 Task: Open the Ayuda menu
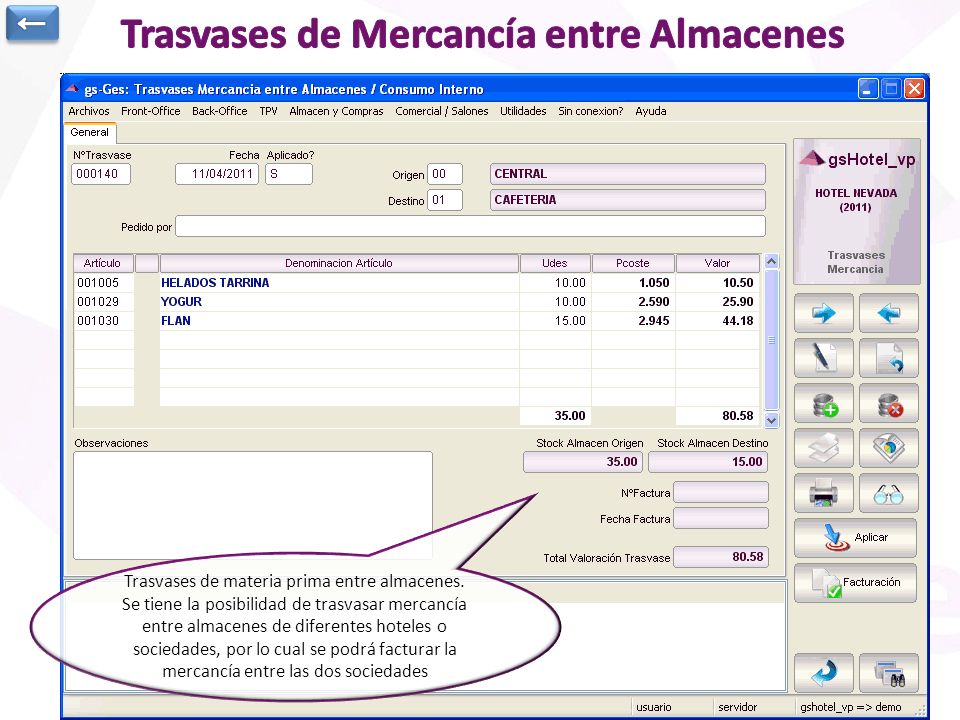pos(651,111)
